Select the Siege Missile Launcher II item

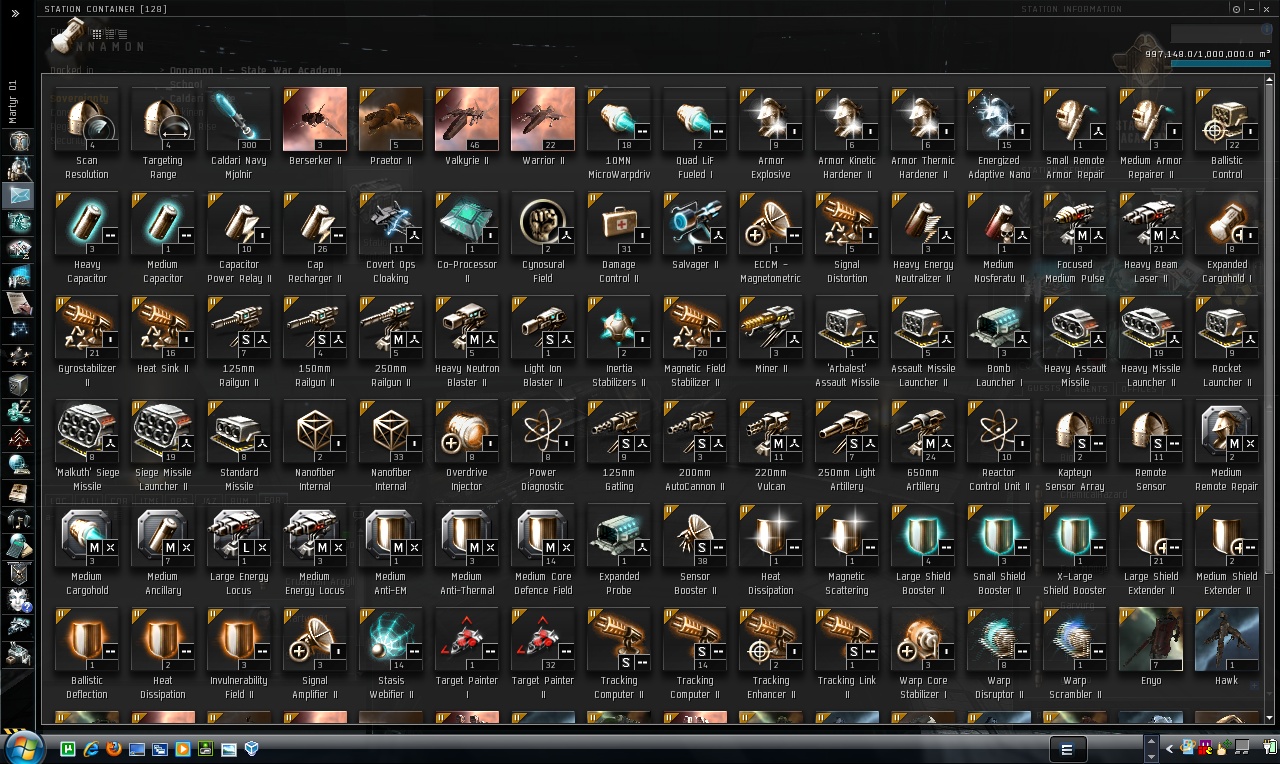[163, 431]
